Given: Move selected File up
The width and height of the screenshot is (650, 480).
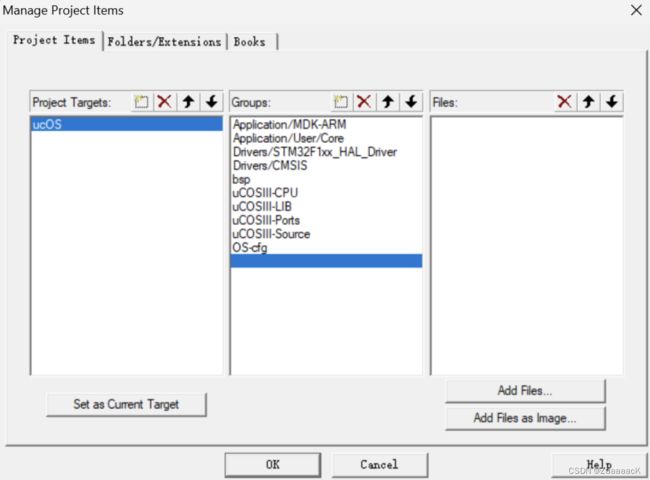Looking at the screenshot, I should 588,102.
